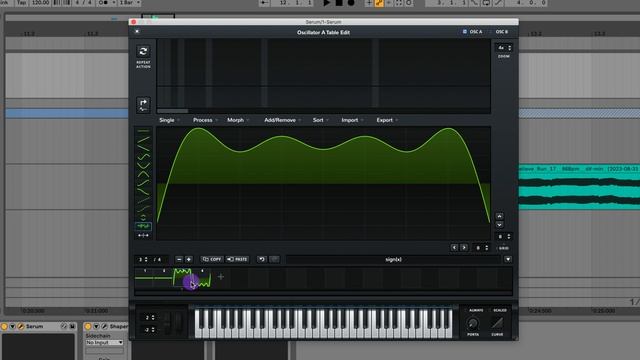Close the table editor with the X icon
The height and width of the screenshot is (360, 640).
tap(137, 31)
